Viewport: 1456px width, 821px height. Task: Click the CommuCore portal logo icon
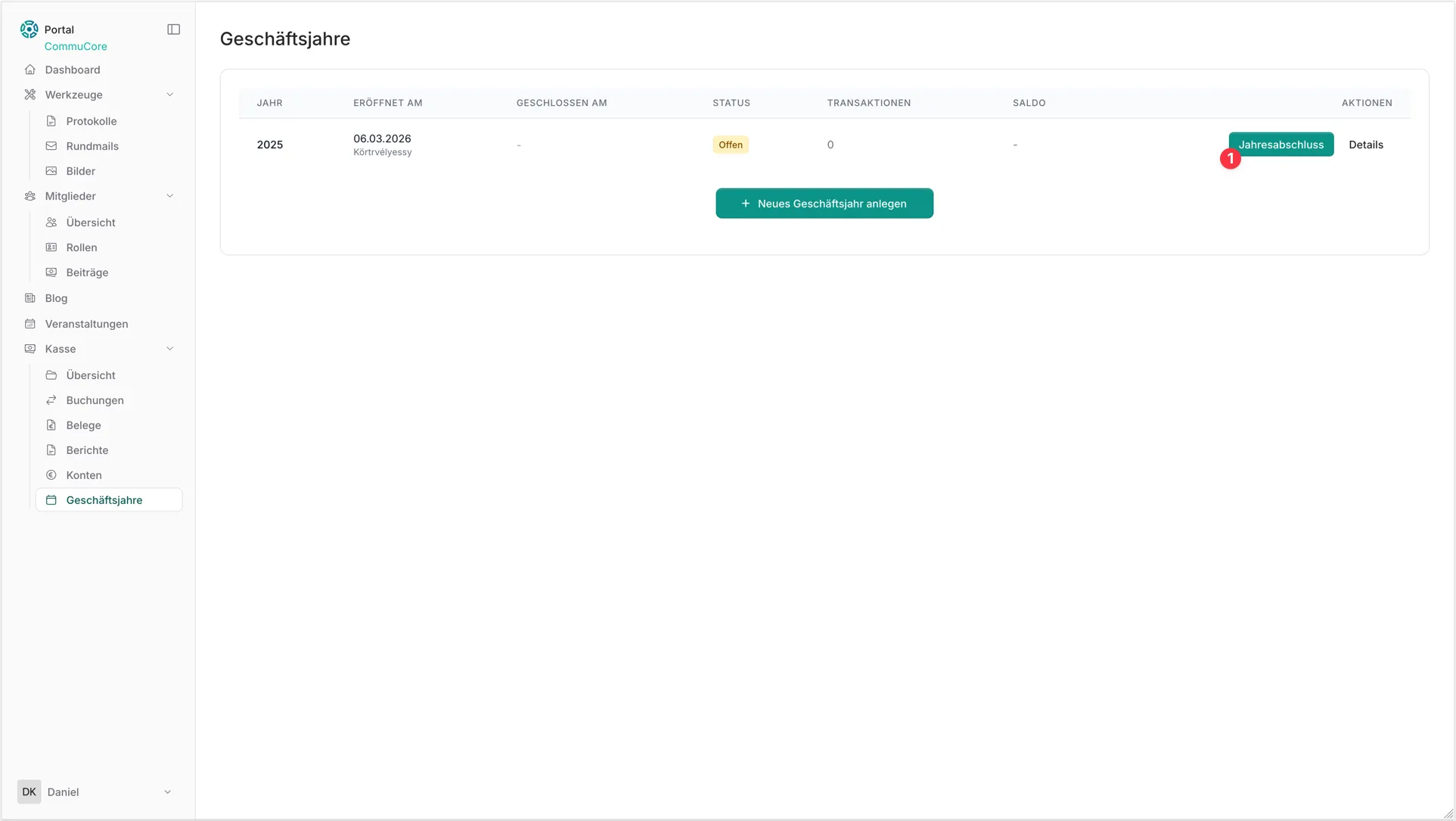pyautogui.click(x=29, y=30)
